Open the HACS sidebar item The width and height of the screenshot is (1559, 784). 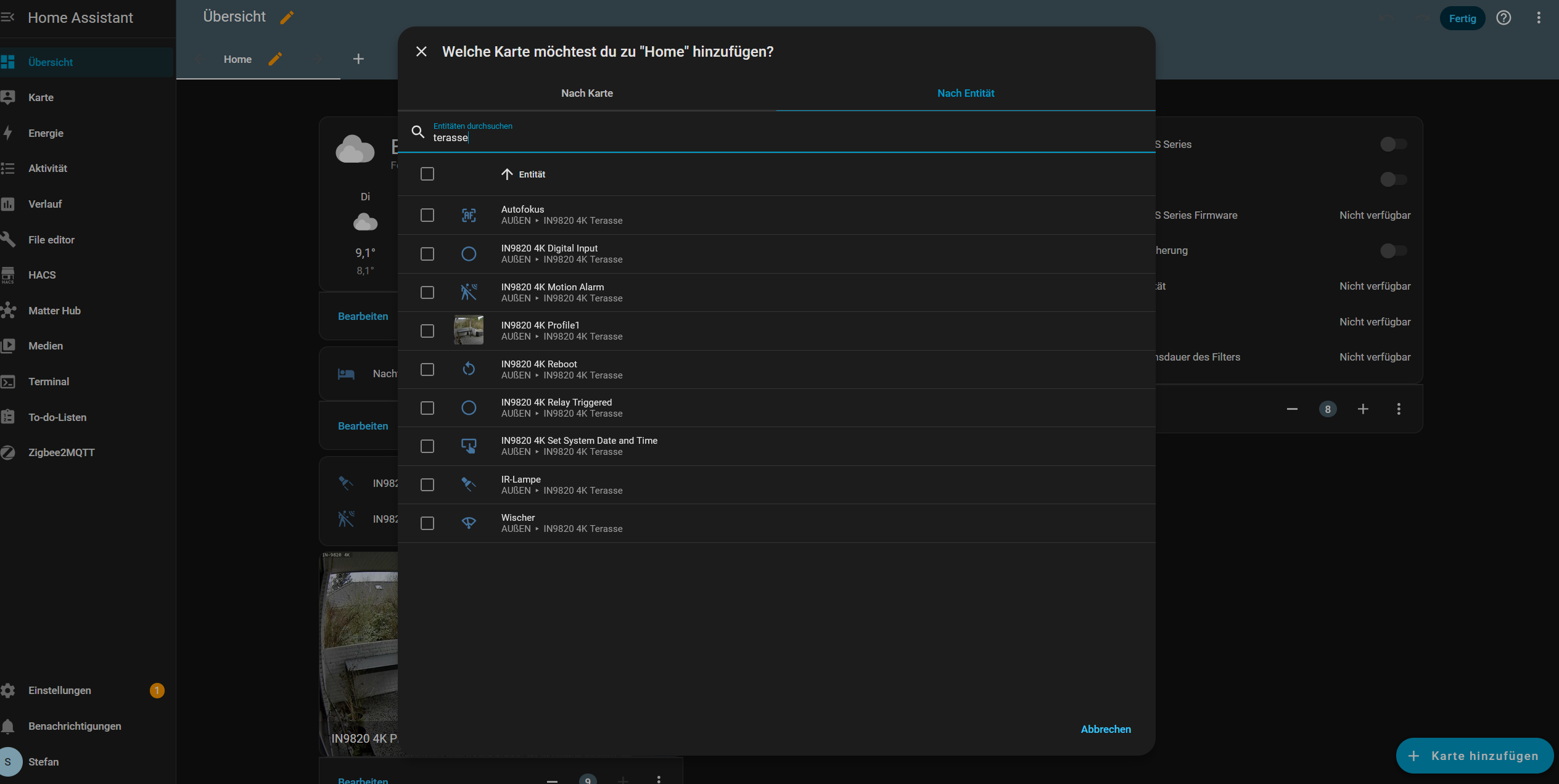[42, 275]
